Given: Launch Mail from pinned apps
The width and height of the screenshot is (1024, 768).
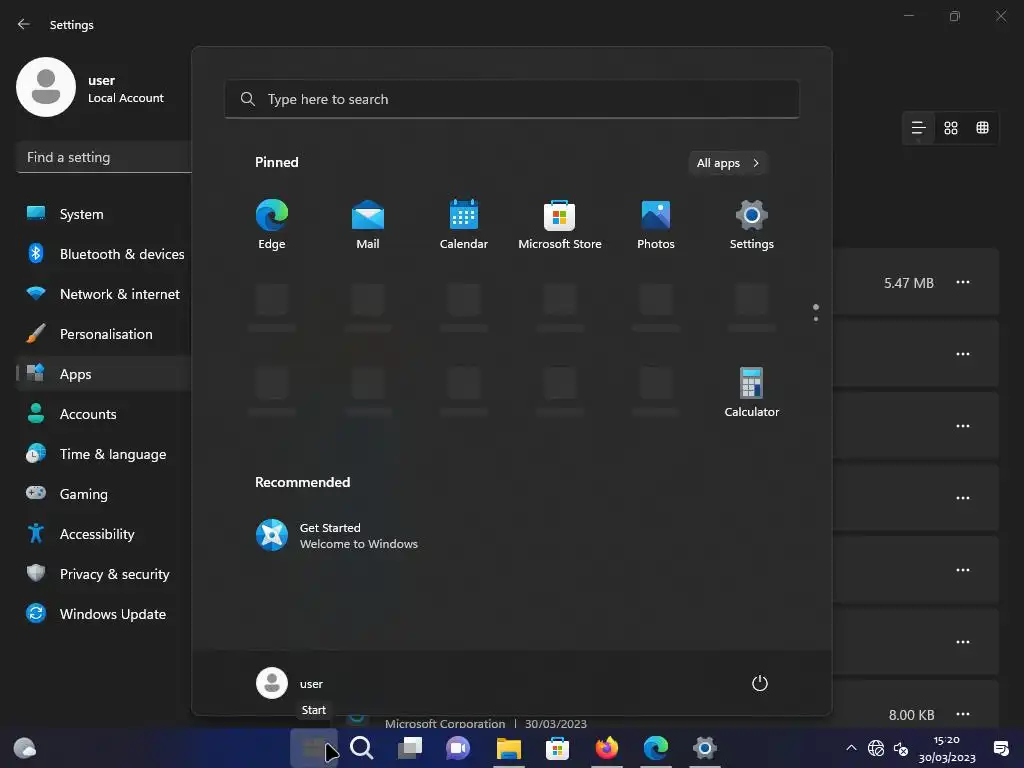Looking at the screenshot, I should (x=368, y=225).
